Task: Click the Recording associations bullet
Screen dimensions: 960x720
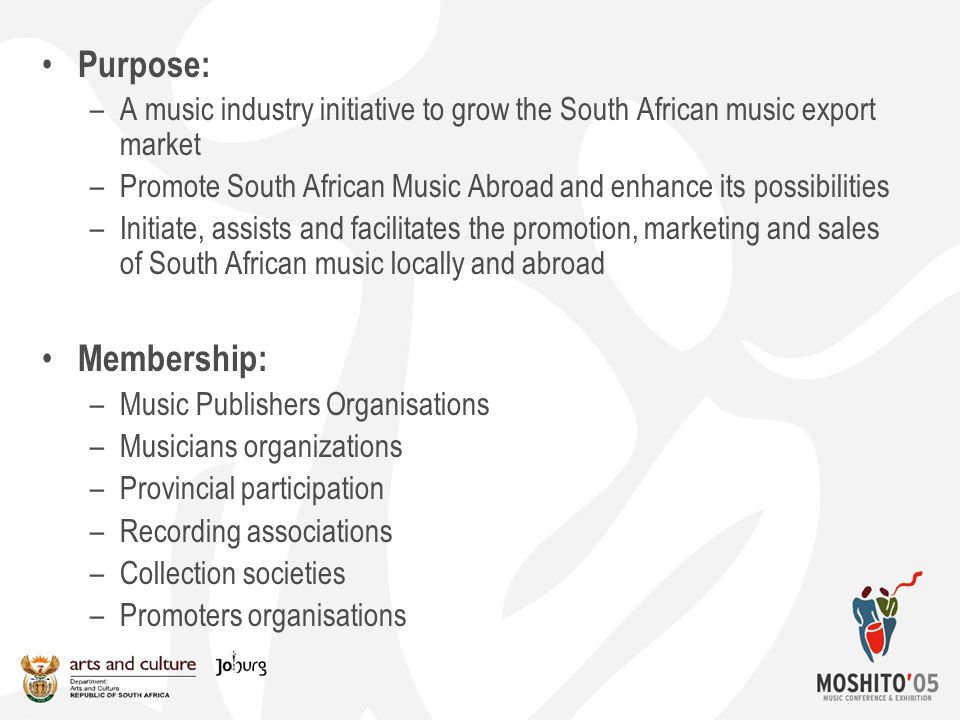Action: coord(256,531)
